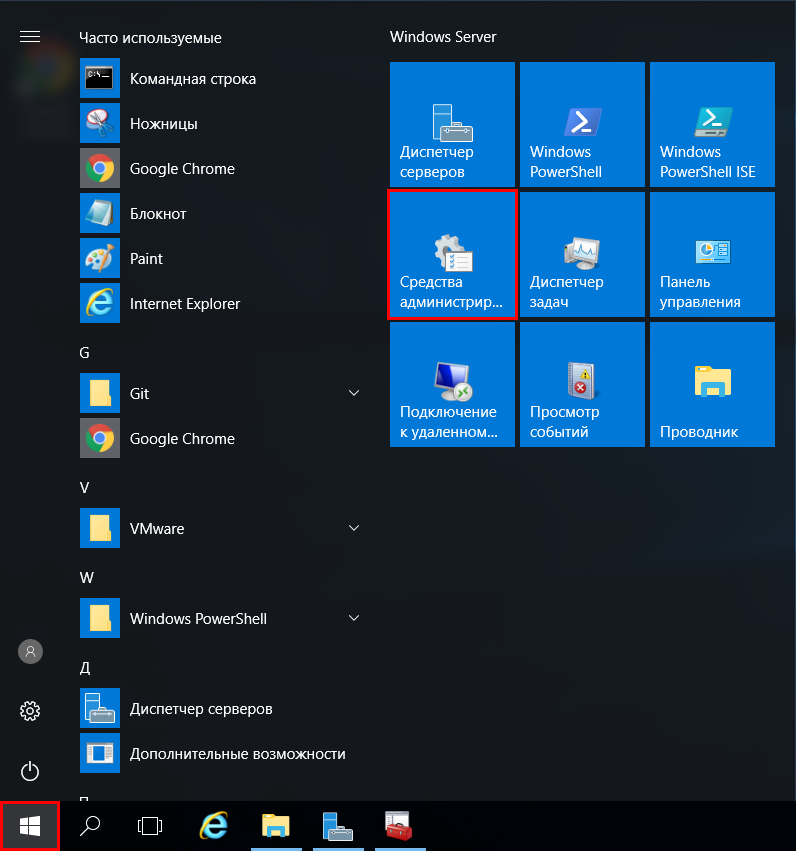Open Settings via the gear icon

[30, 711]
